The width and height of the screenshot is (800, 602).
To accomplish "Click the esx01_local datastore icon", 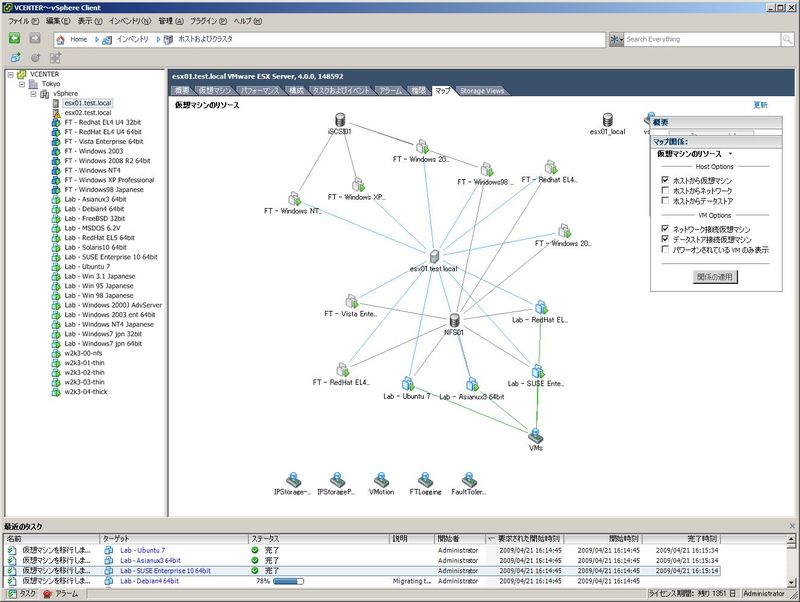I will [607, 120].
